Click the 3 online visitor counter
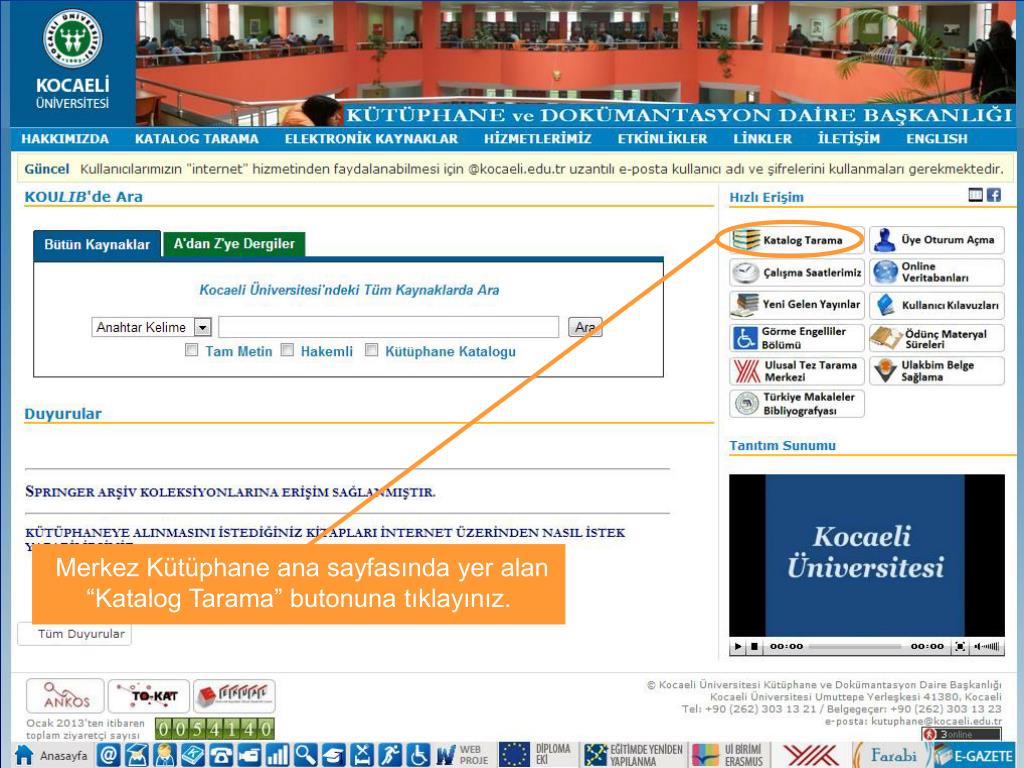This screenshot has height=768, width=1024. pyautogui.click(x=961, y=735)
